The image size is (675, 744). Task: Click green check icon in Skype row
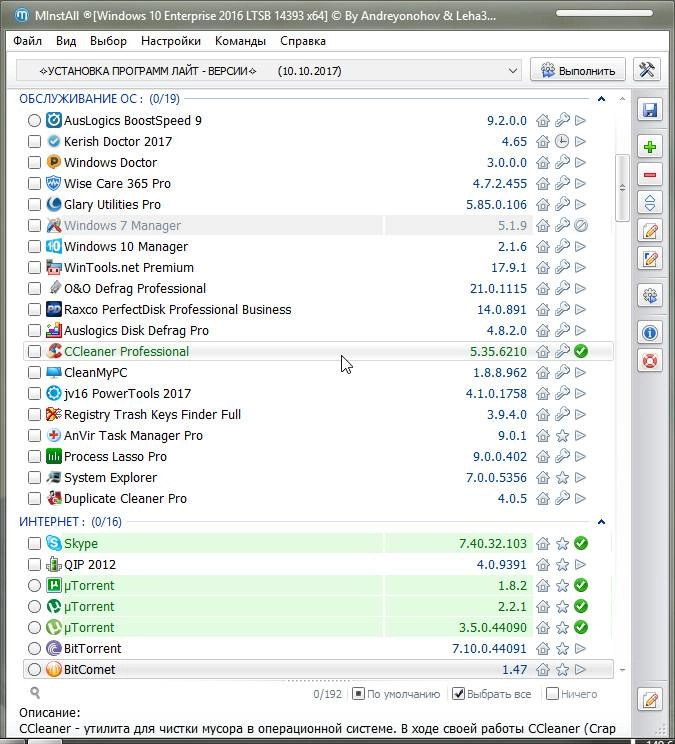tap(581, 543)
